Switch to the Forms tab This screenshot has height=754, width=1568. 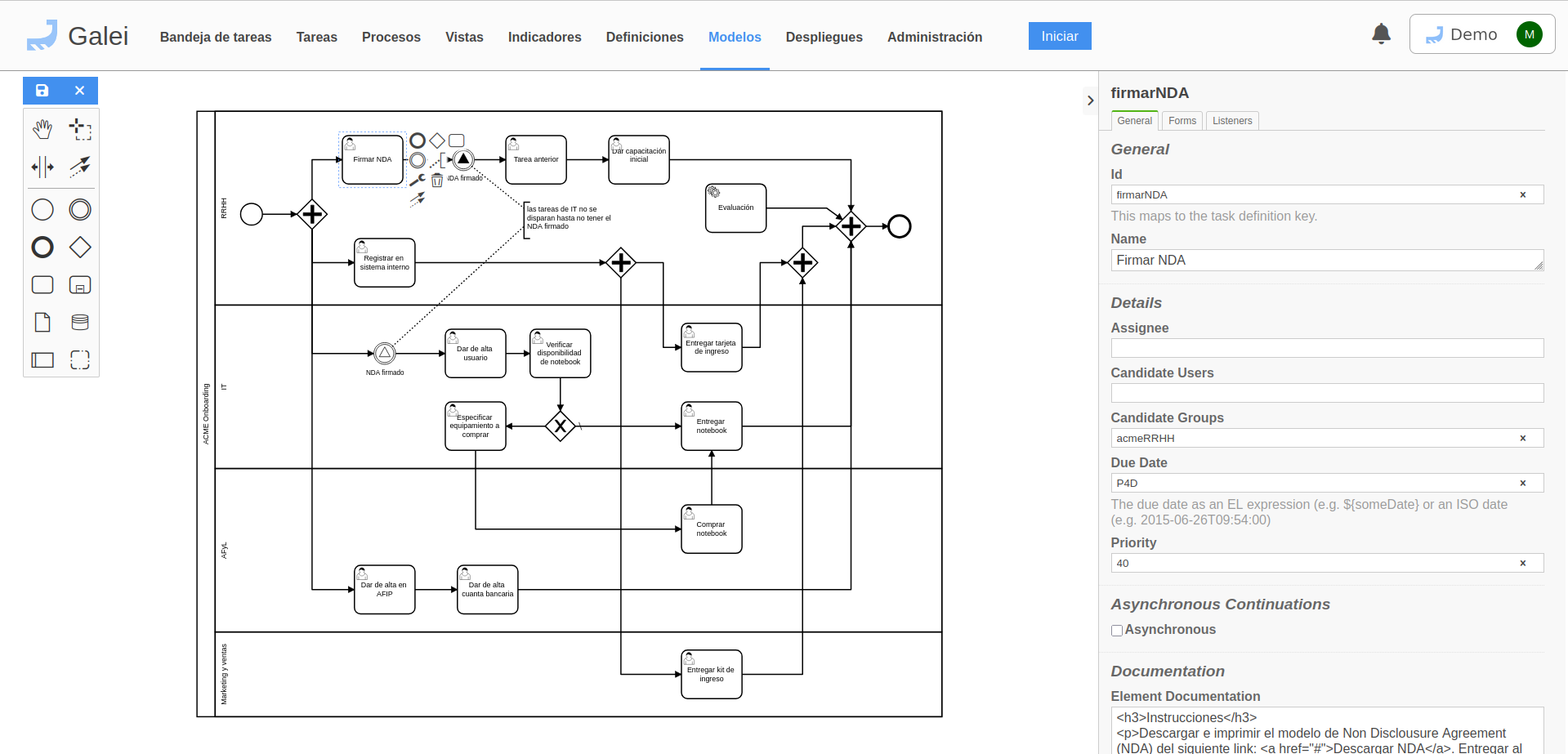point(1182,120)
